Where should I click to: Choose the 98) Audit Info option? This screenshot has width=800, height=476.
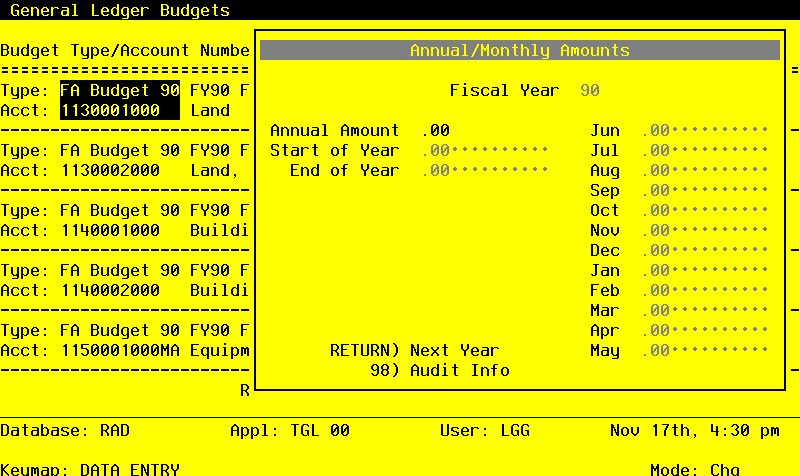(440, 370)
